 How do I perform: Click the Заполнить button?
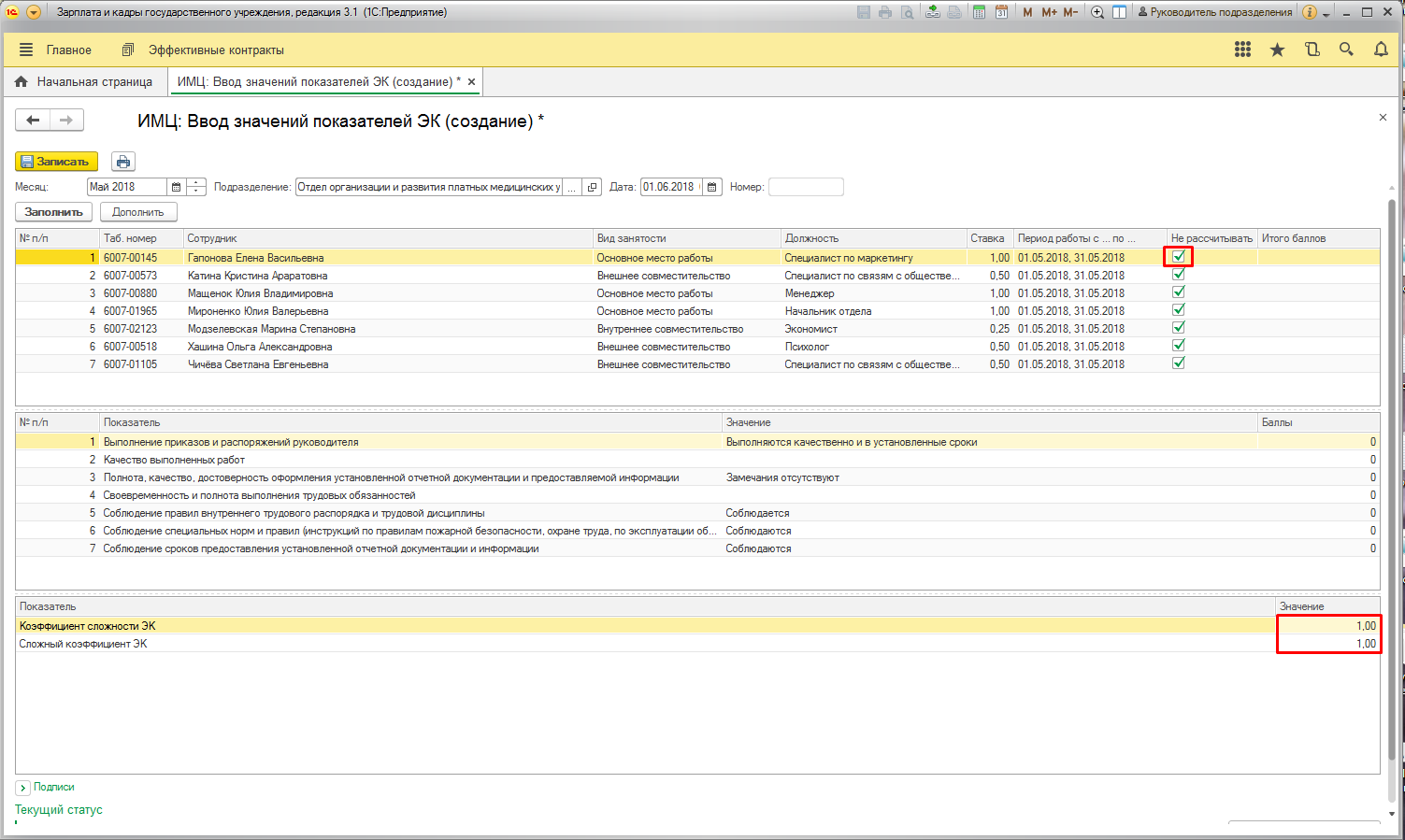(53, 212)
